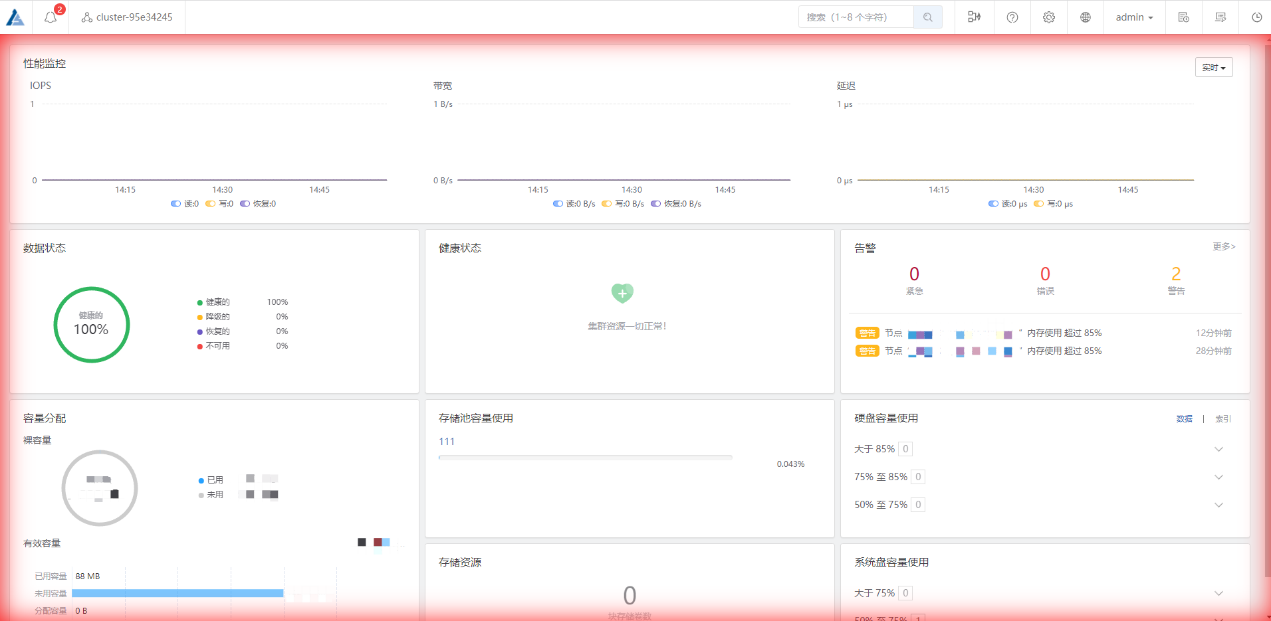Open the report log icon beside admin
This screenshot has width=1271, height=621.
click(1182, 17)
